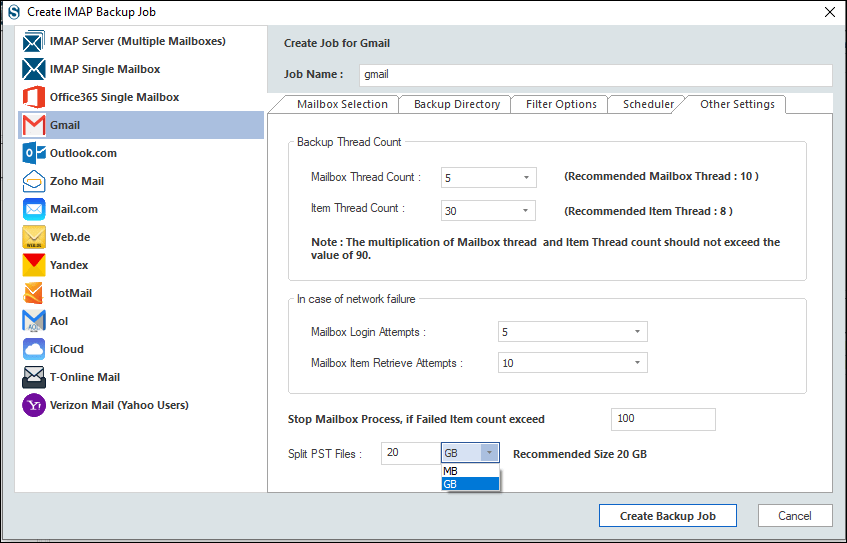Image resolution: width=847 pixels, height=543 pixels.
Task: Select the T-Online Mail label
Action: click(x=85, y=377)
